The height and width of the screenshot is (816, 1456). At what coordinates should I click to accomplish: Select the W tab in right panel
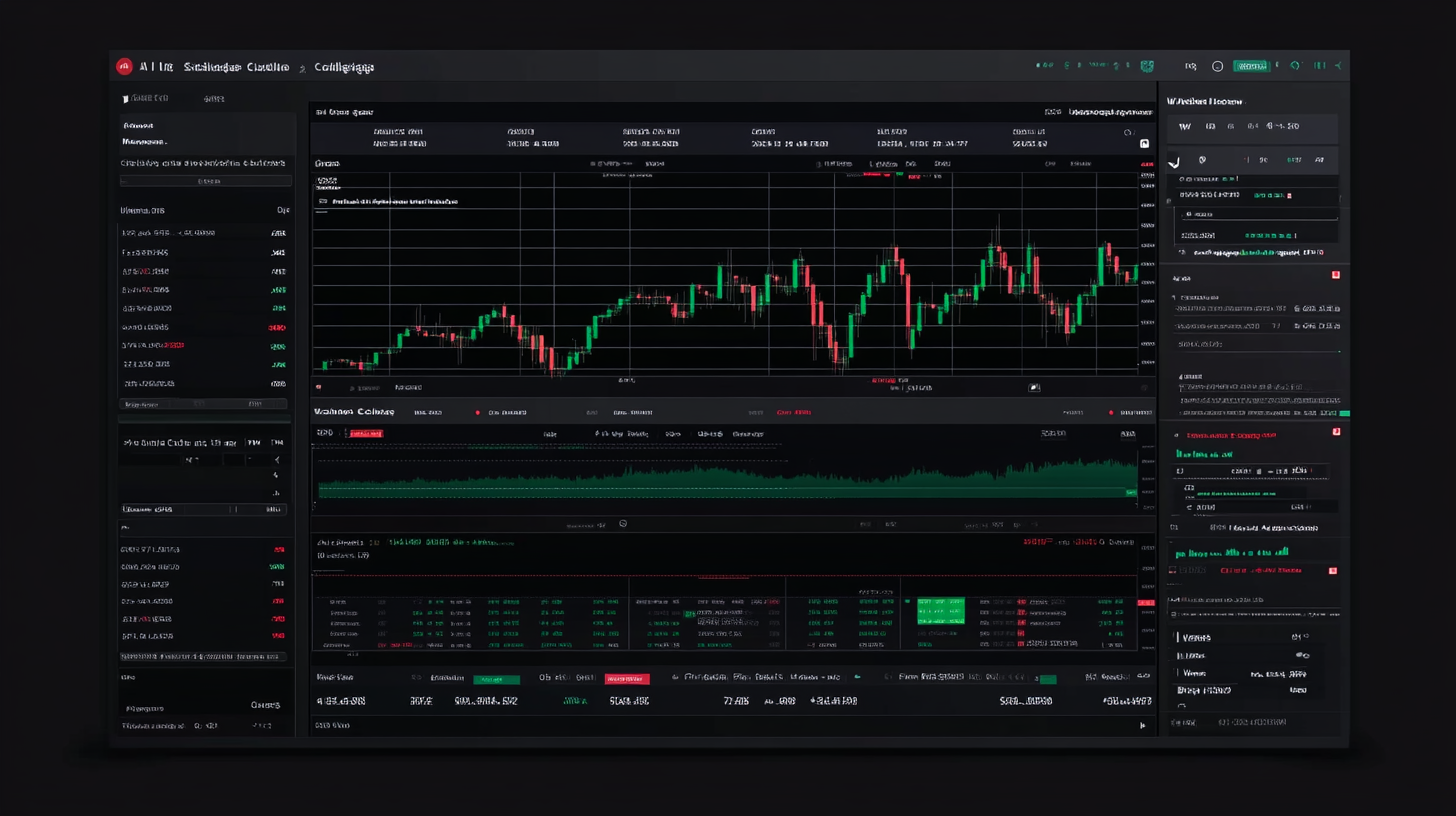[1185, 127]
